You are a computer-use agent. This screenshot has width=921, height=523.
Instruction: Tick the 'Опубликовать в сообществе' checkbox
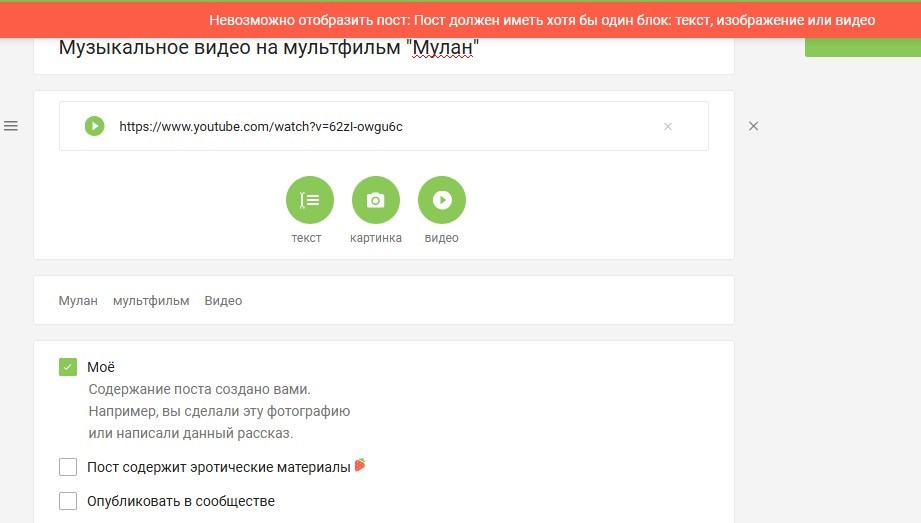(x=68, y=501)
